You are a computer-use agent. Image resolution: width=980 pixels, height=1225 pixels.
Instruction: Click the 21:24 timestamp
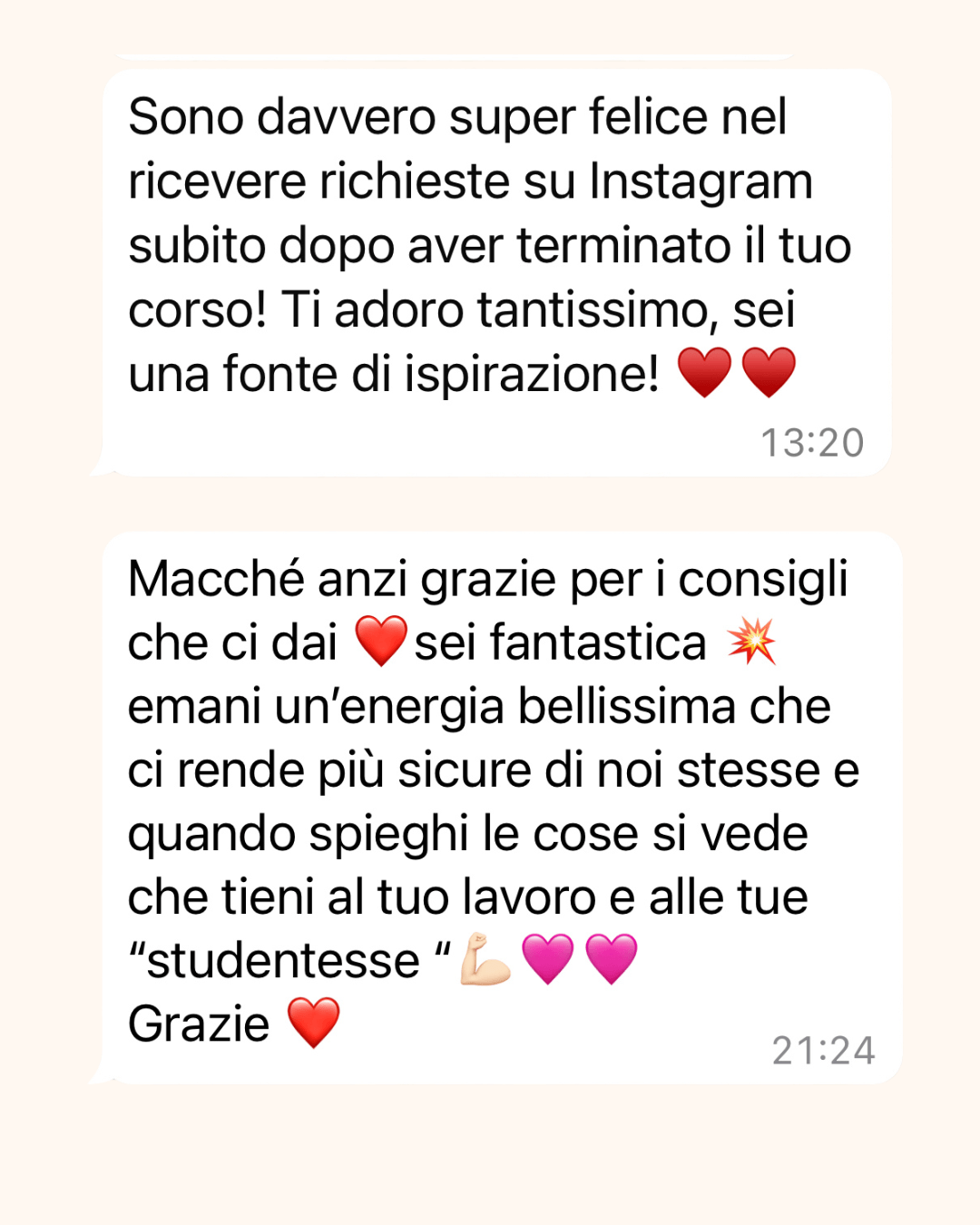point(823,1051)
